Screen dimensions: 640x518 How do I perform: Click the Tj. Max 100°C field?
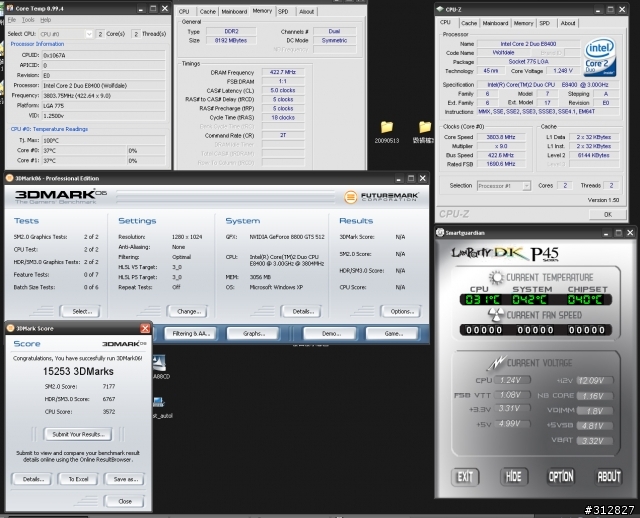pos(103,140)
